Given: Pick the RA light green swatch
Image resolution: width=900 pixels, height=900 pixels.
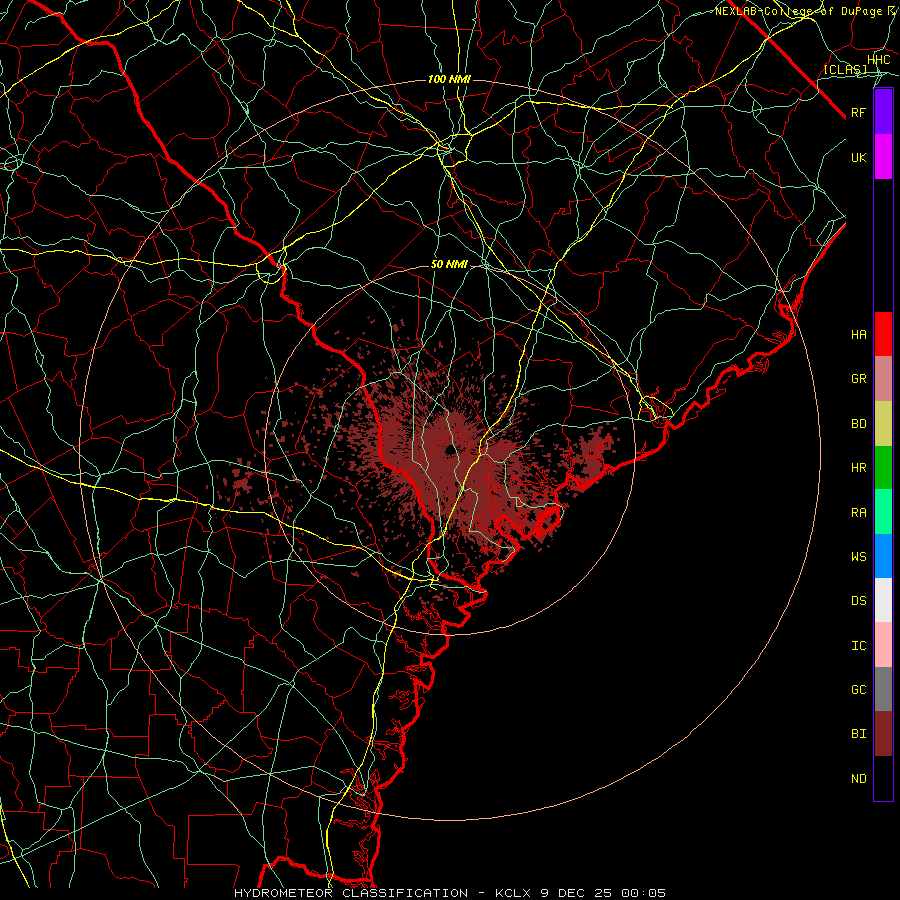Looking at the screenshot, I should coord(883,512).
